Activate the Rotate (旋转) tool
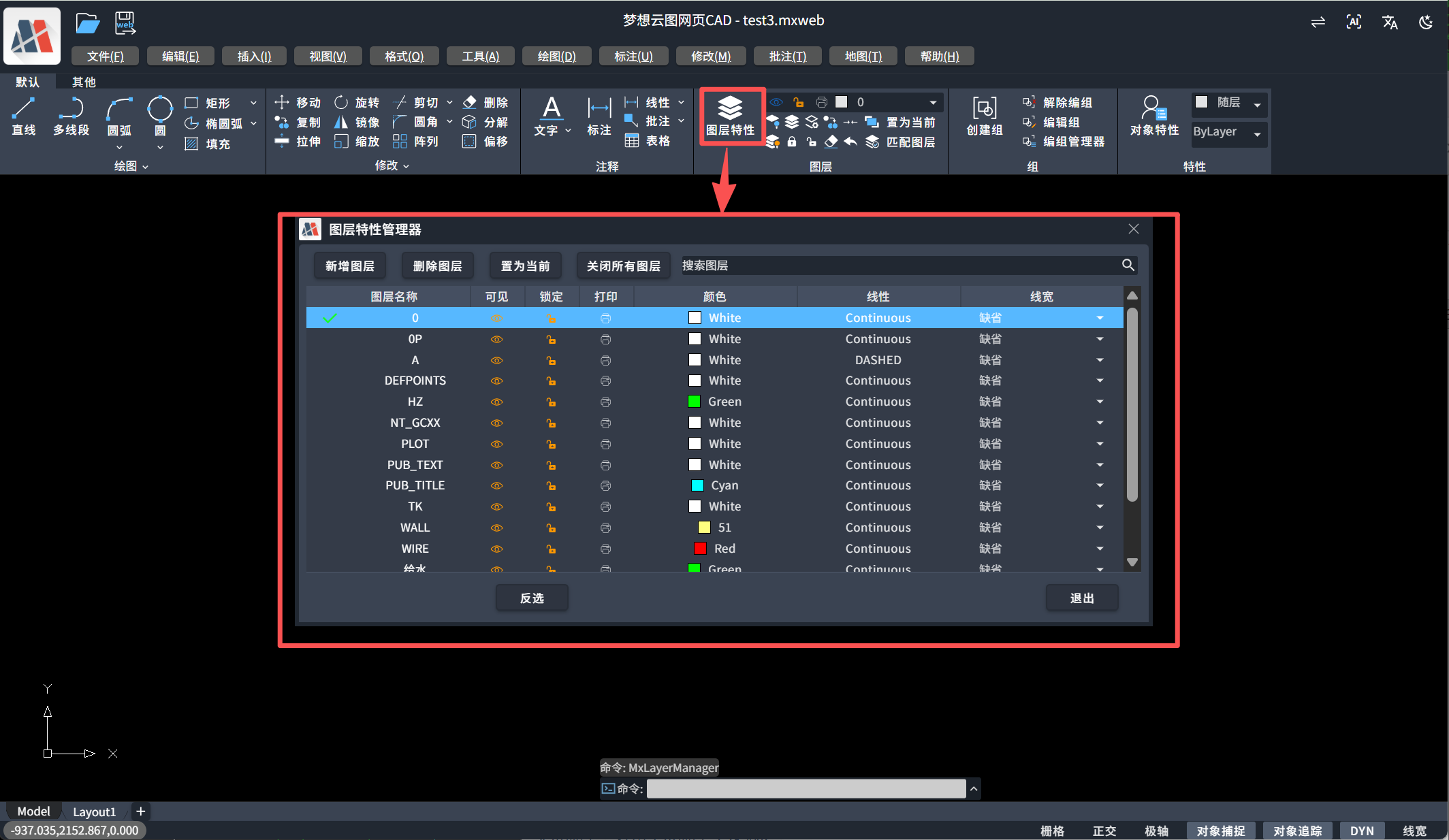 [x=357, y=102]
